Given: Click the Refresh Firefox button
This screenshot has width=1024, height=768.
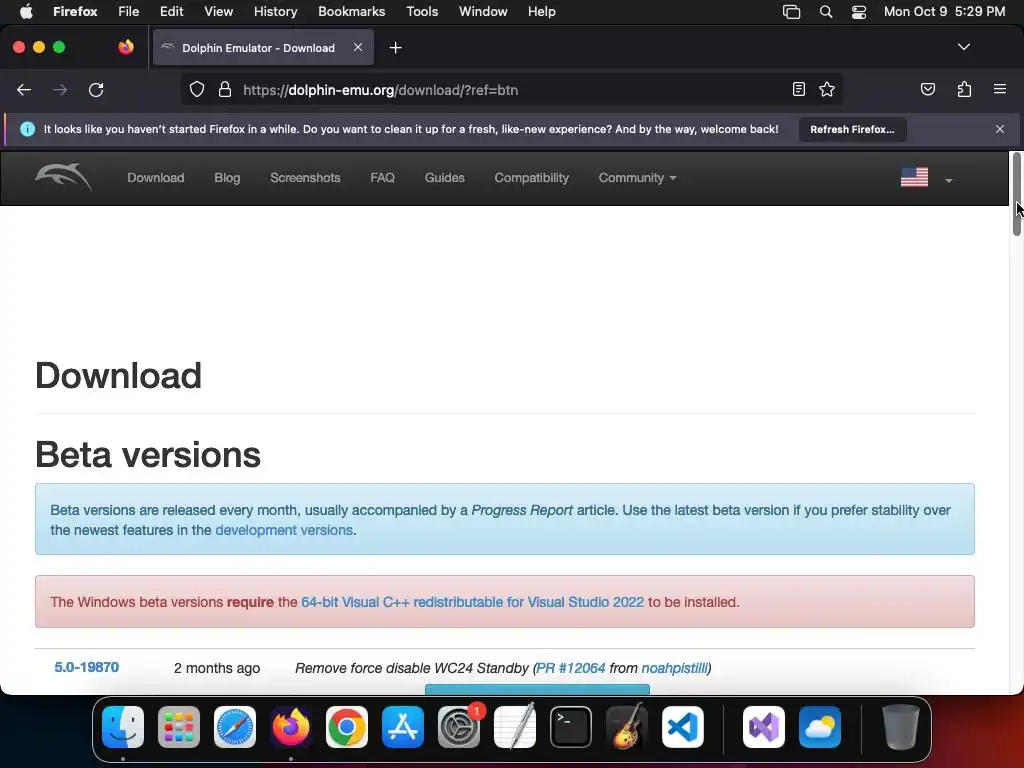Looking at the screenshot, I should click(852, 129).
